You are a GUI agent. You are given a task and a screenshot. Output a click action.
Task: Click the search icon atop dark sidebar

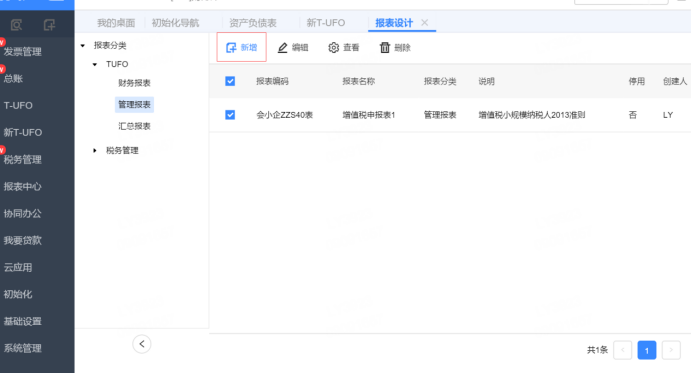(x=16, y=25)
